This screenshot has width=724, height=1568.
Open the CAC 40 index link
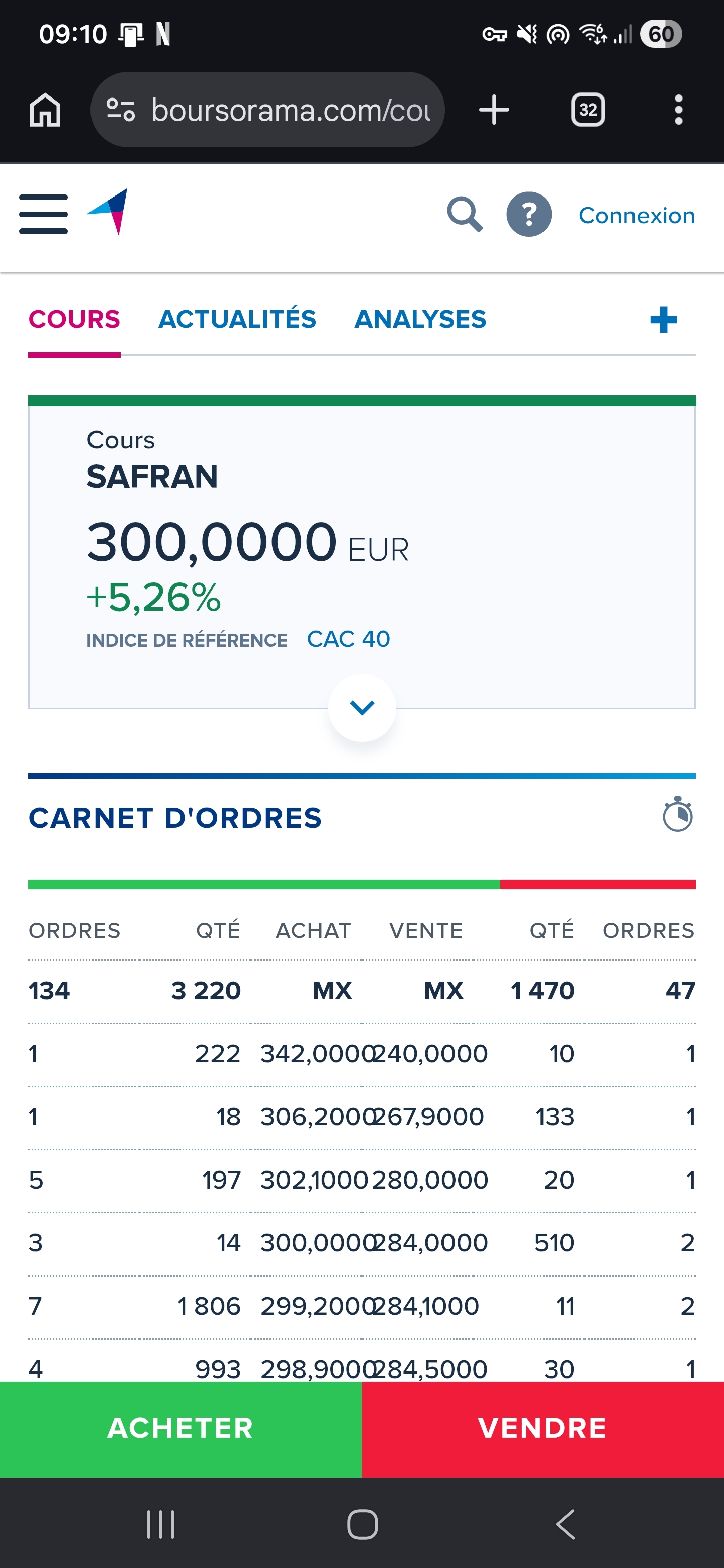click(x=348, y=639)
